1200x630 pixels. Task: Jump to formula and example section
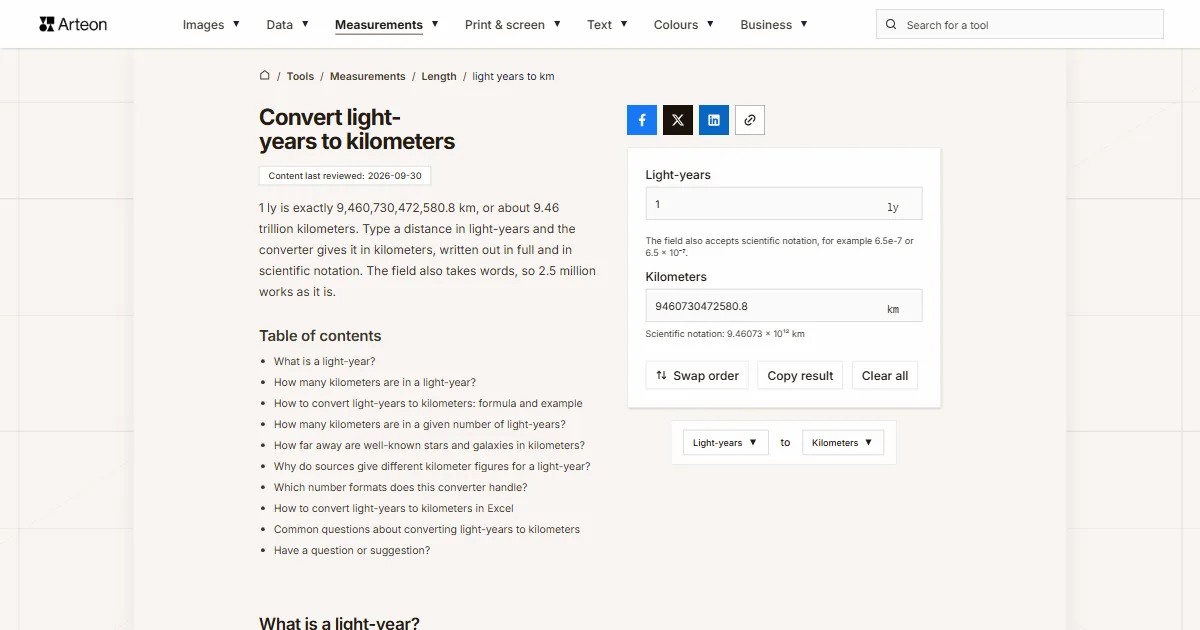(428, 403)
